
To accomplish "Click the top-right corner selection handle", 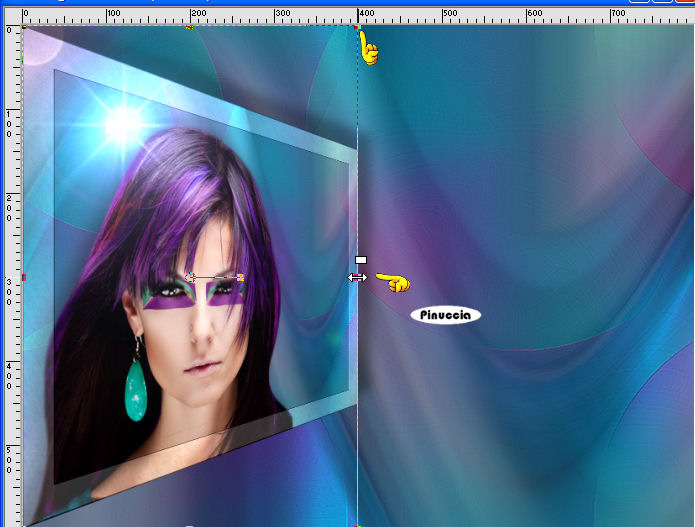I will [357, 27].
